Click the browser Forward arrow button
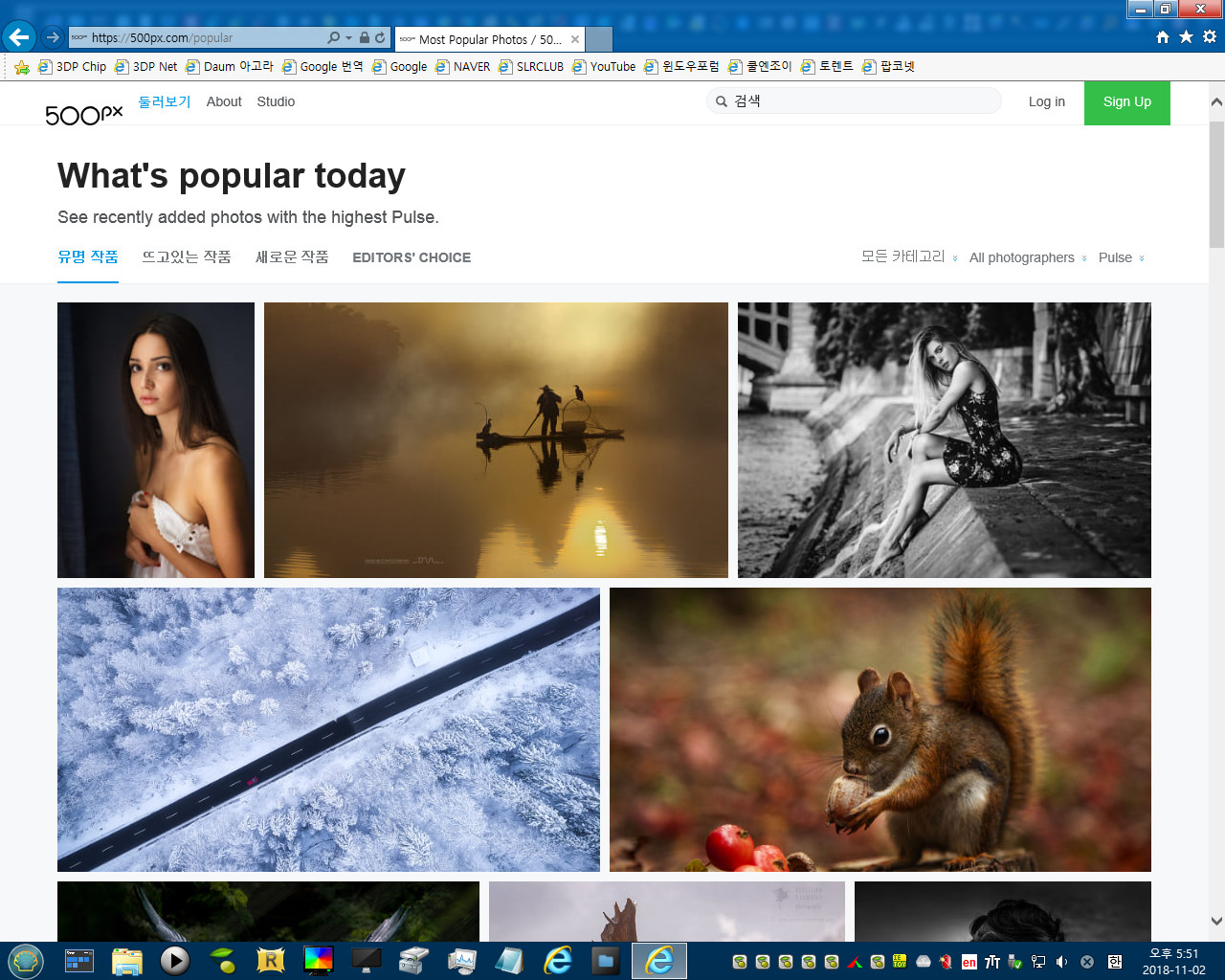The width and height of the screenshot is (1225, 980). [53, 37]
